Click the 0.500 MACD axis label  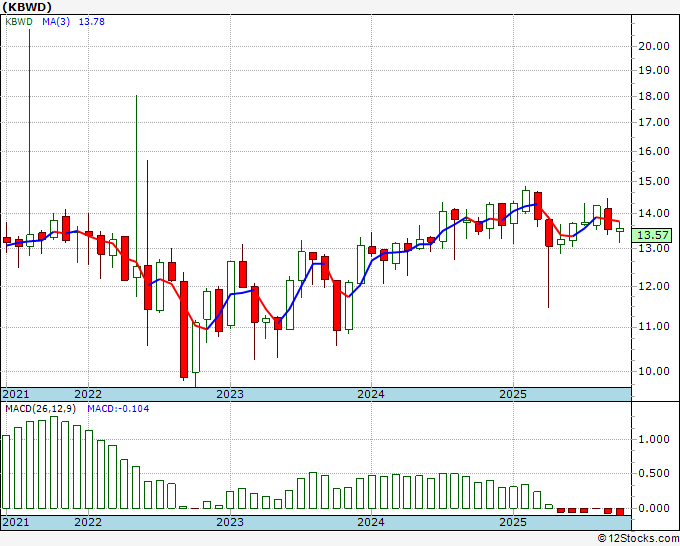pyautogui.click(x=654, y=474)
